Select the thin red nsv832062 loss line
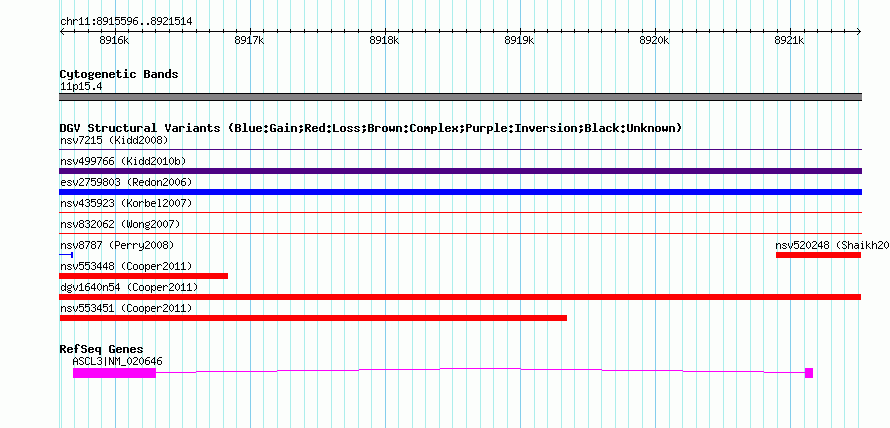The width and height of the screenshot is (890, 428). tap(460, 234)
